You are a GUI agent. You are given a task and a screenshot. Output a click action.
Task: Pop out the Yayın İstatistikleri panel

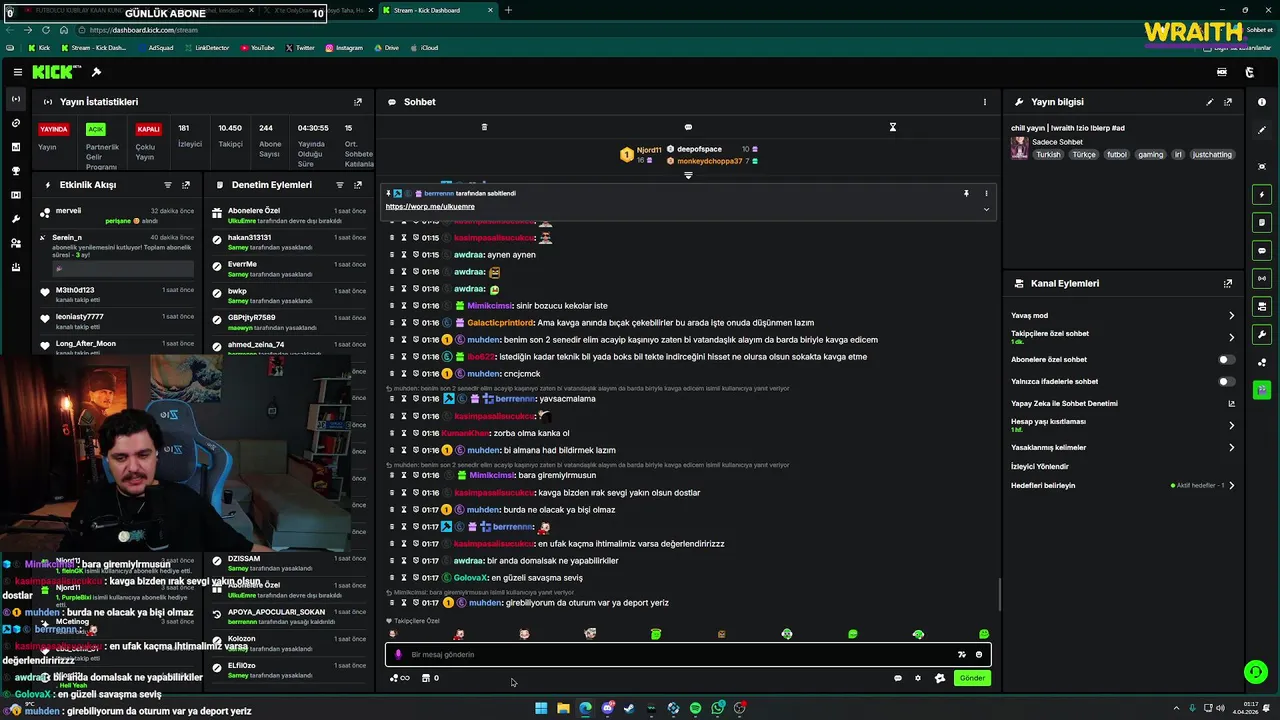[x=357, y=102]
